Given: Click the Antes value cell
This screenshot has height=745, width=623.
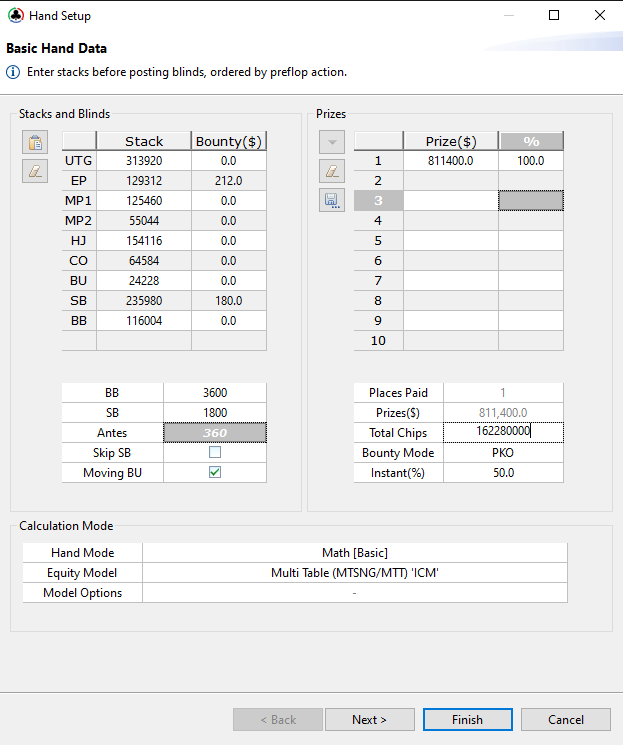Looking at the screenshot, I should click(x=215, y=432).
